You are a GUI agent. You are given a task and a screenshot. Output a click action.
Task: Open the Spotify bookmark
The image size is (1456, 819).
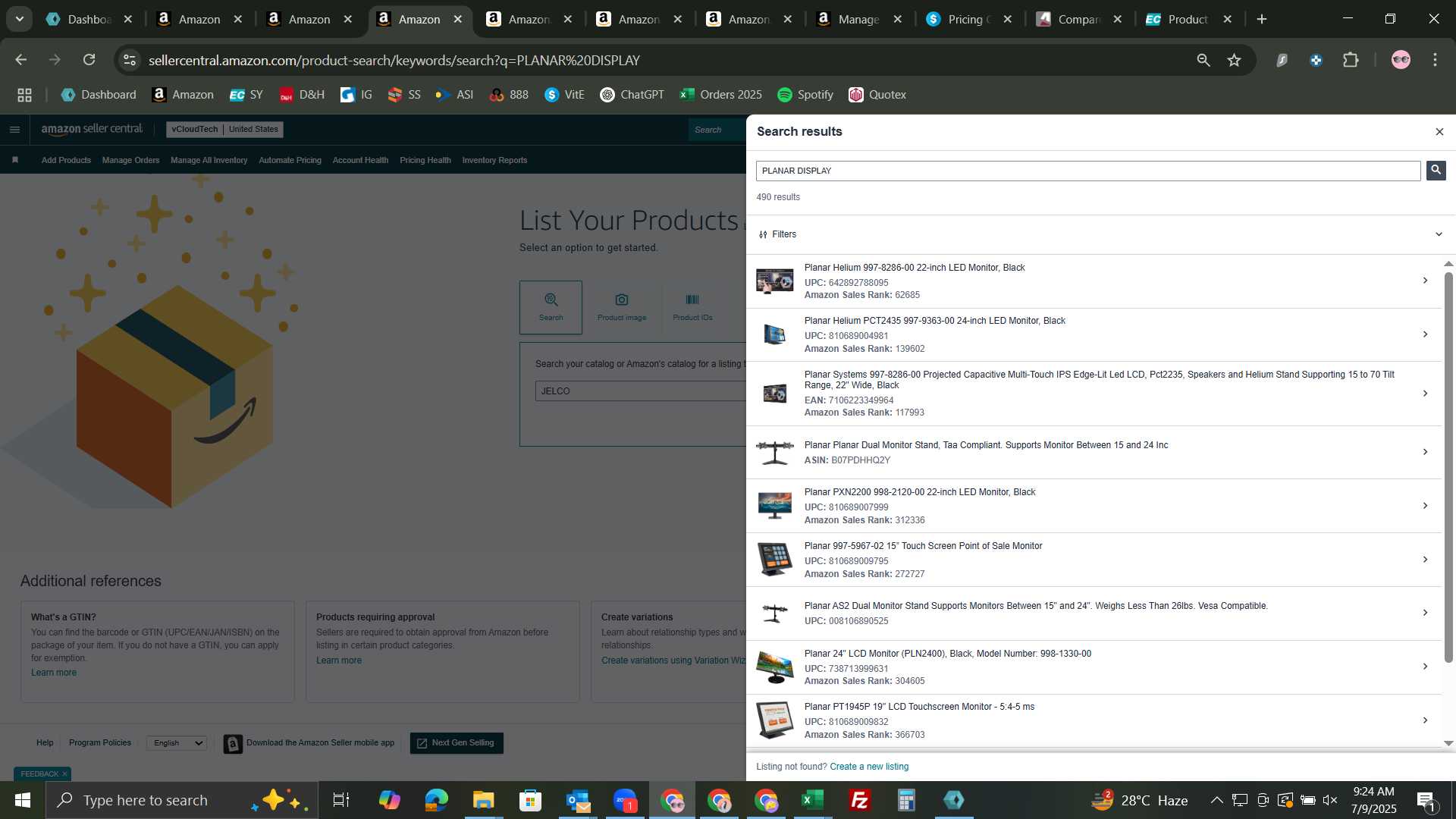(805, 95)
